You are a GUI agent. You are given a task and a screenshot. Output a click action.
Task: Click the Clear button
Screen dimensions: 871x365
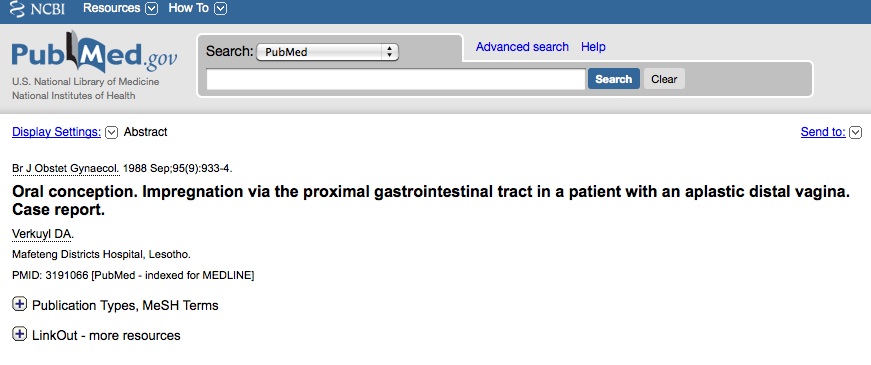click(x=664, y=79)
